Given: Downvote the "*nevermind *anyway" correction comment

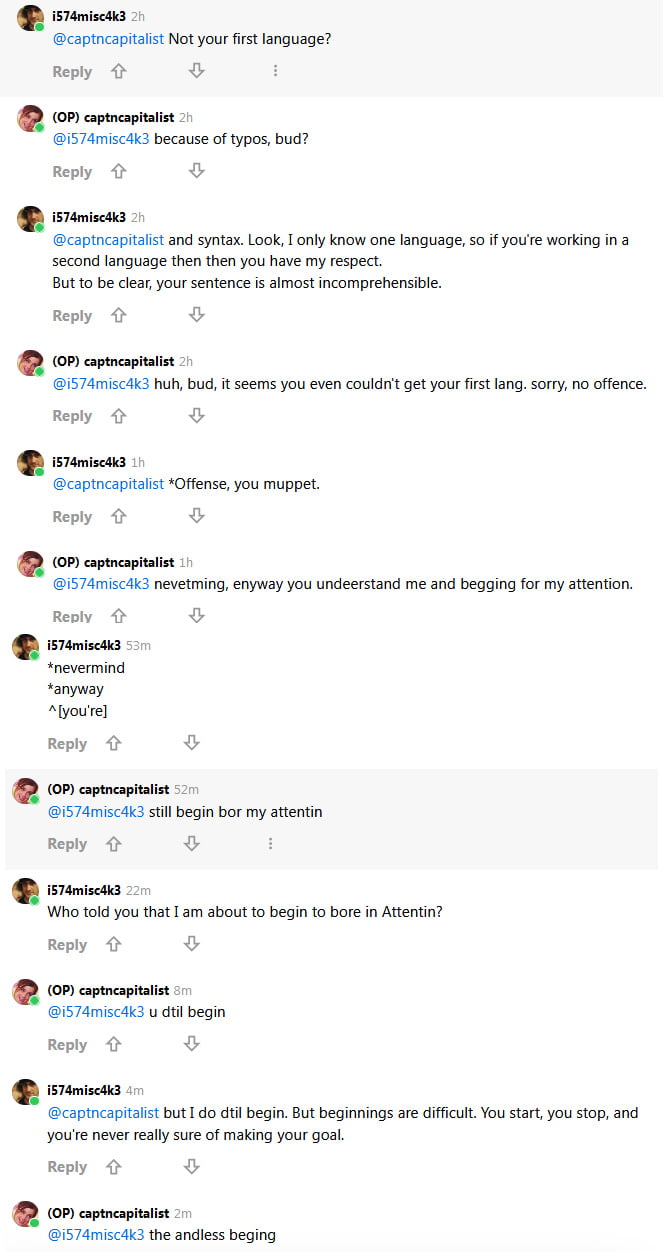Looking at the screenshot, I should pyautogui.click(x=192, y=743).
